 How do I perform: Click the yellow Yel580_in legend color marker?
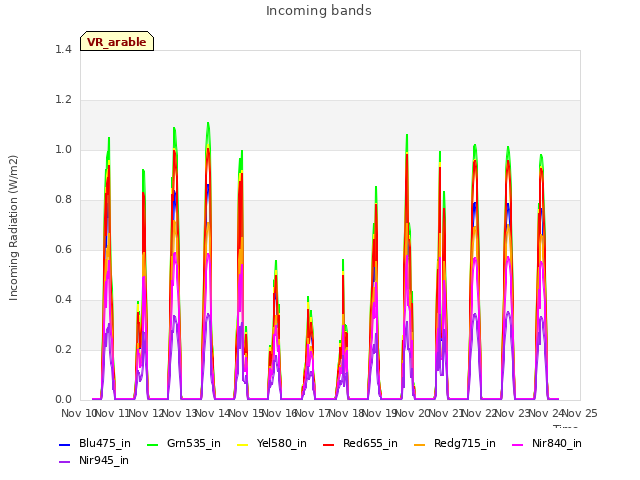pos(242,444)
